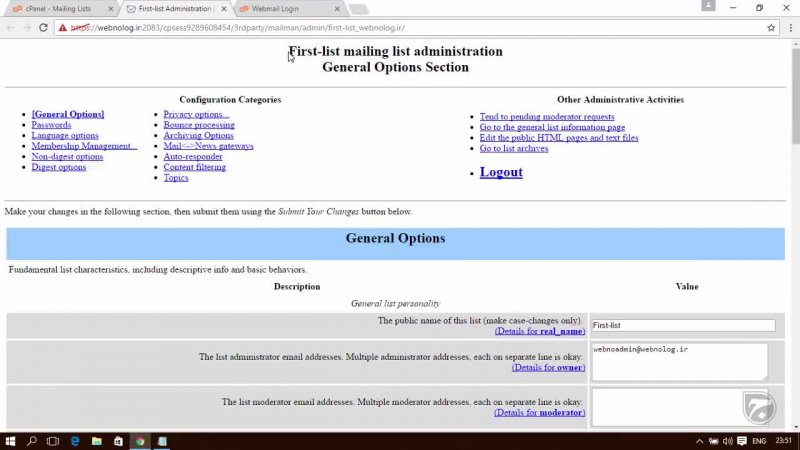Viewport: 800px width, 450px height.
Task: Click the public list name text field
Action: coord(682,325)
